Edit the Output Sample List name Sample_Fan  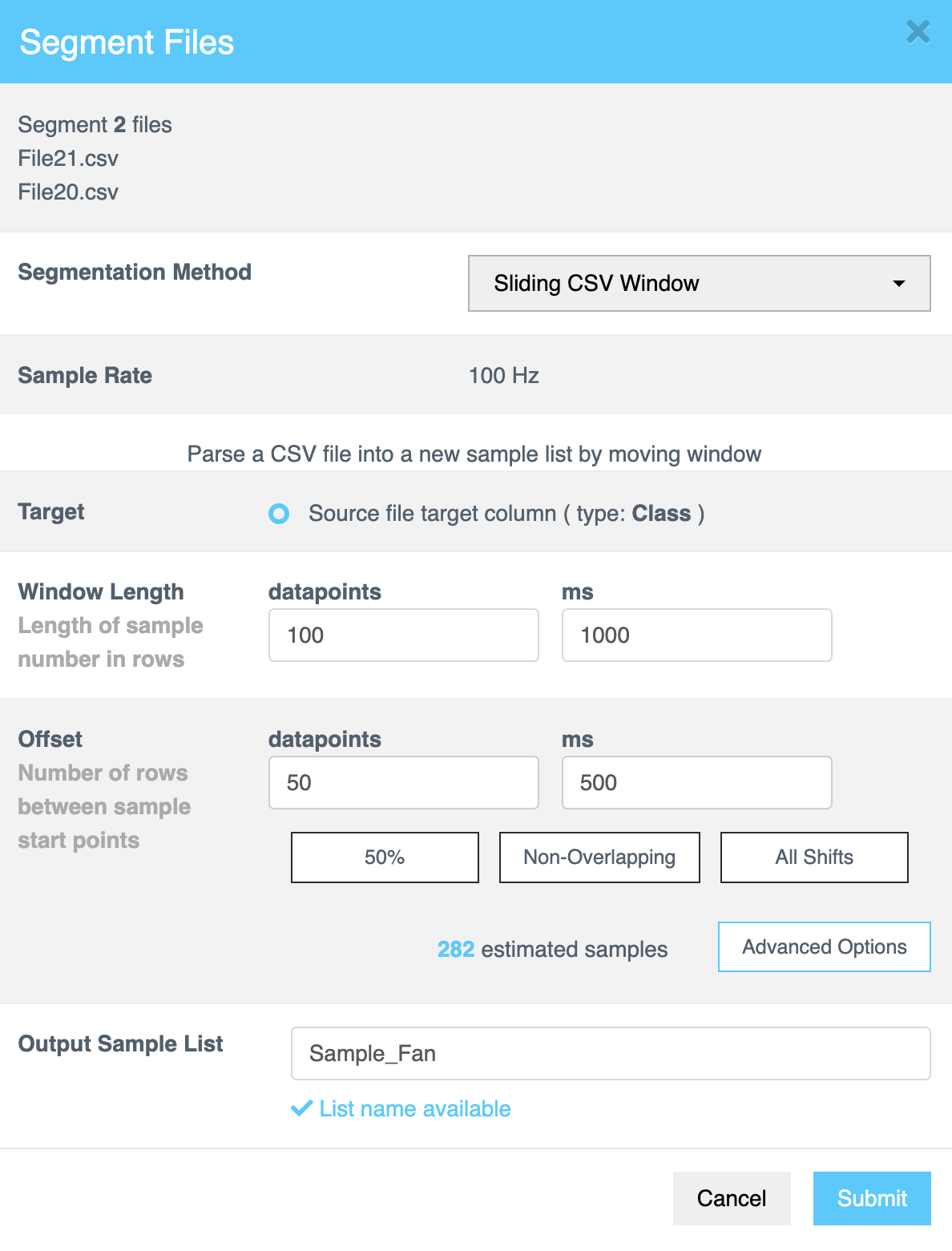[610, 1053]
